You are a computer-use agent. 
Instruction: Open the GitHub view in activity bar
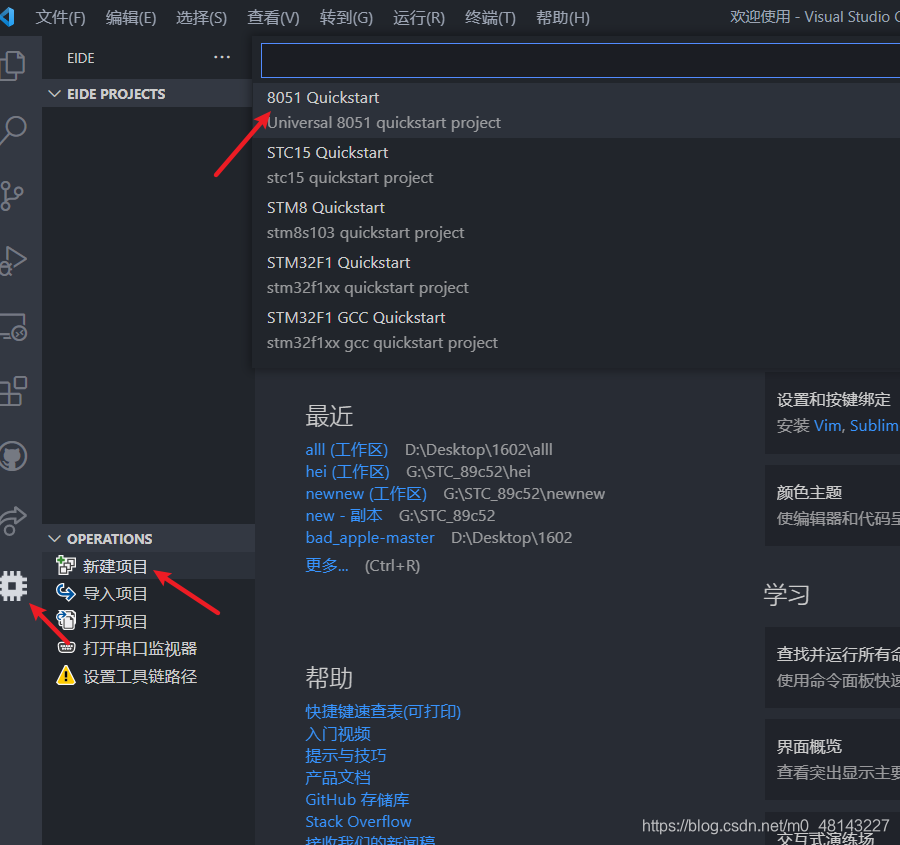click(13, 456)
